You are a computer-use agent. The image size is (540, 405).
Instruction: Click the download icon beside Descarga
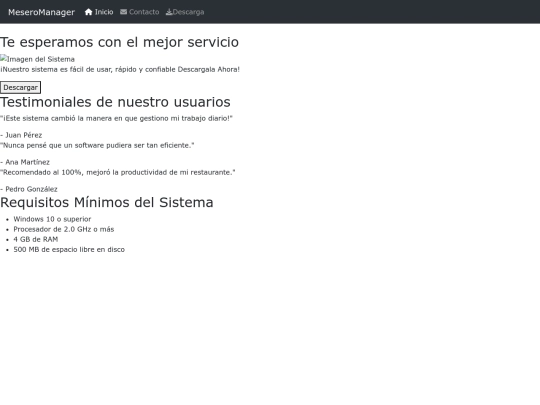[169, 12]
